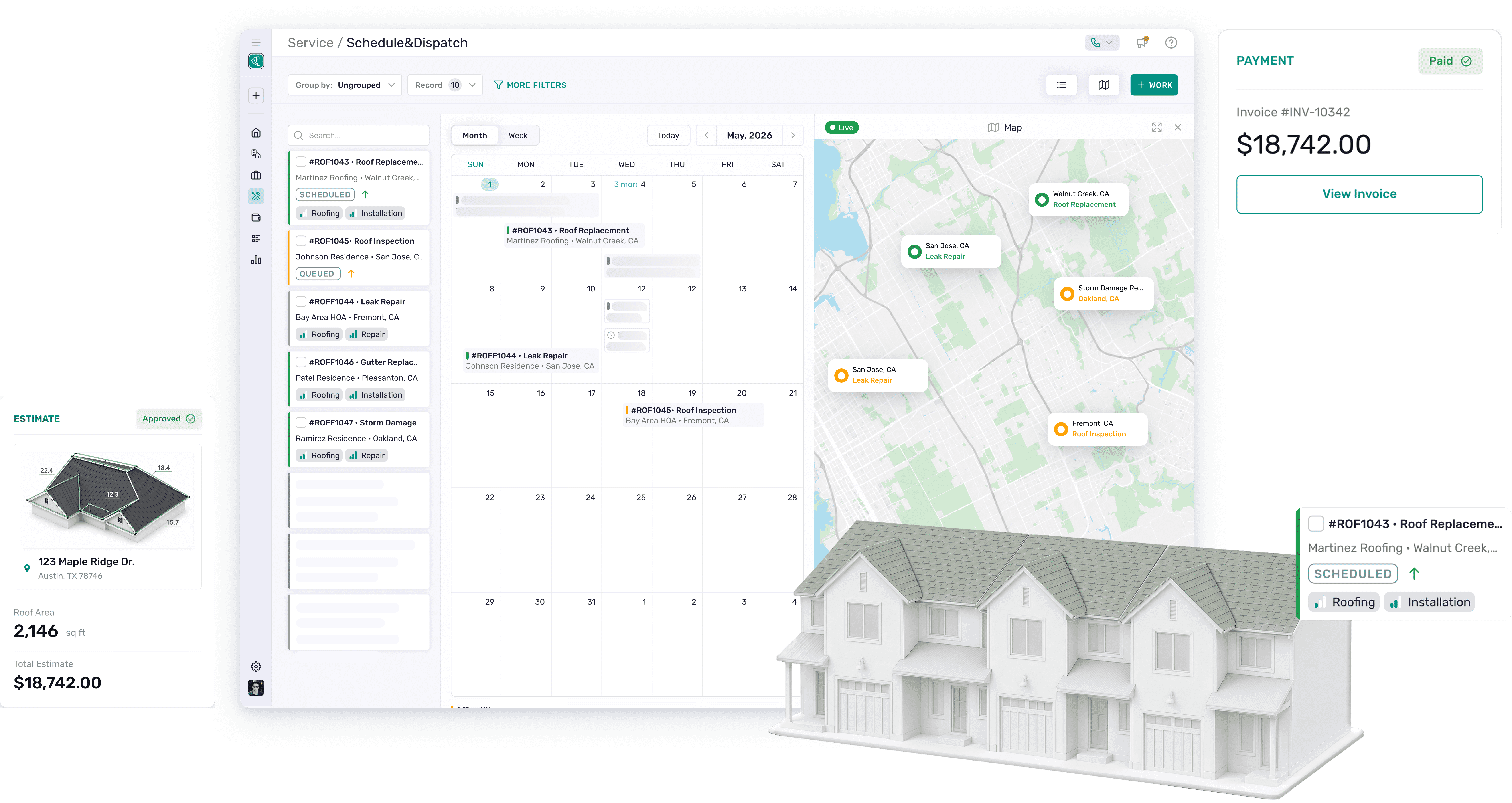Check the #ROFF1047 Storm Damage checkbox
The width and height of the screenshot is (1512, 803).
pos(301,422)
